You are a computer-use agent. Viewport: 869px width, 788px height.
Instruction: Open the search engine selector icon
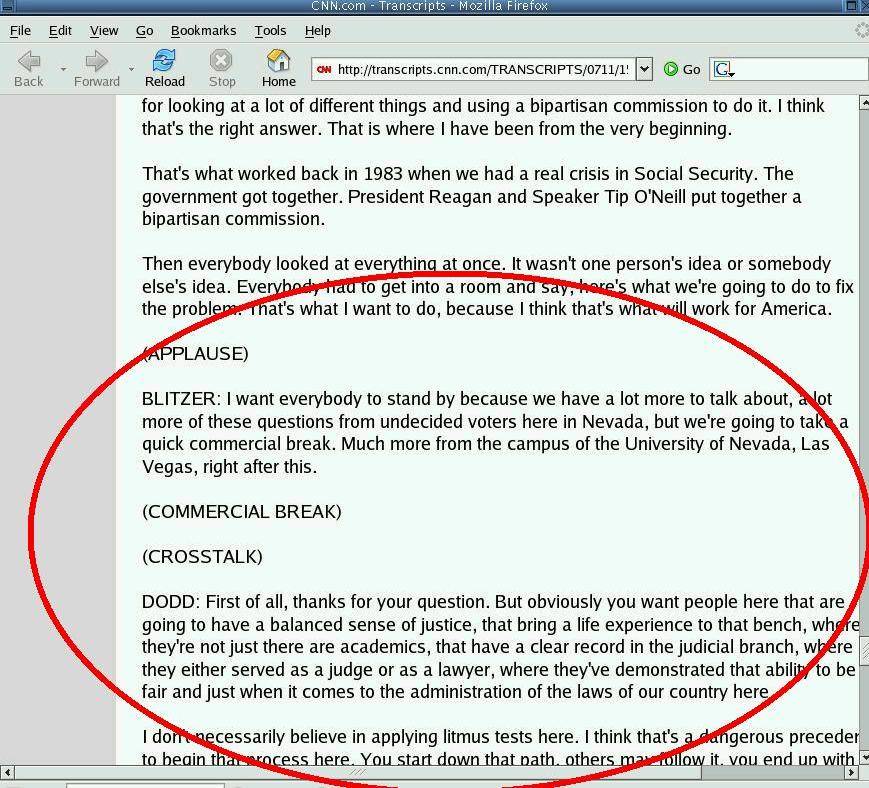[723, 69]
